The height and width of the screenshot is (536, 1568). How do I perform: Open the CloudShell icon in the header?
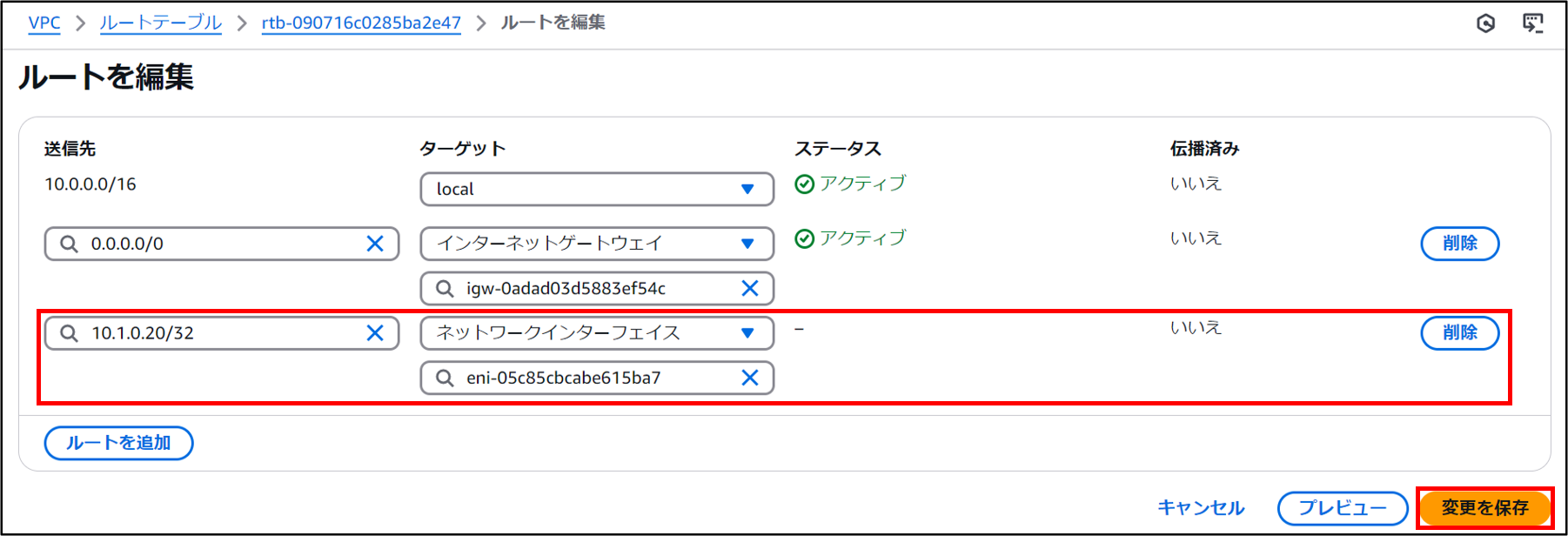tap(1532, 23)
